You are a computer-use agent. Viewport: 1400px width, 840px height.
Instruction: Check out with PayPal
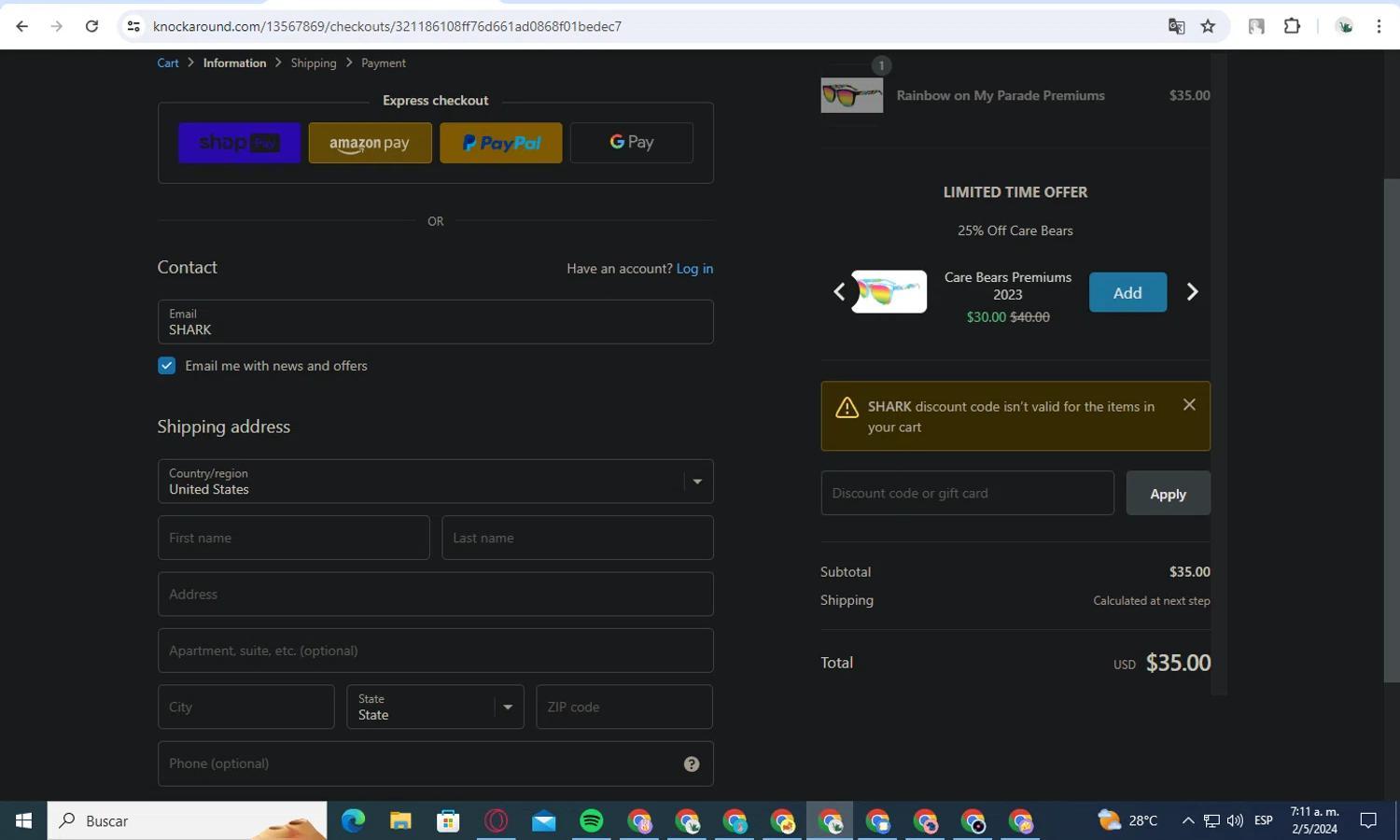click(x=501, y=143)
